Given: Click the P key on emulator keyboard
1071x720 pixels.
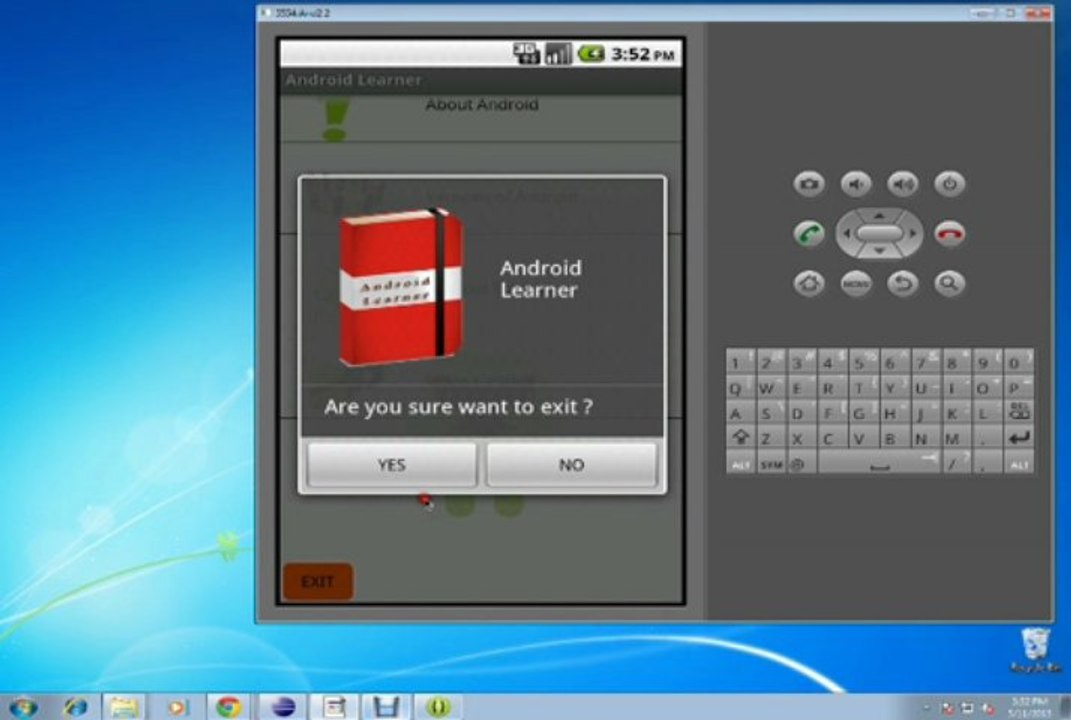Looking at the screenshot, I should [1018, 387].
